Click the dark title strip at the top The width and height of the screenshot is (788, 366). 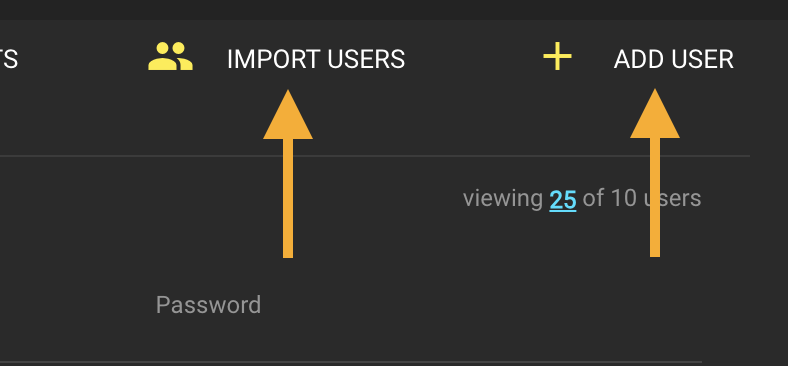coord(394,10)
